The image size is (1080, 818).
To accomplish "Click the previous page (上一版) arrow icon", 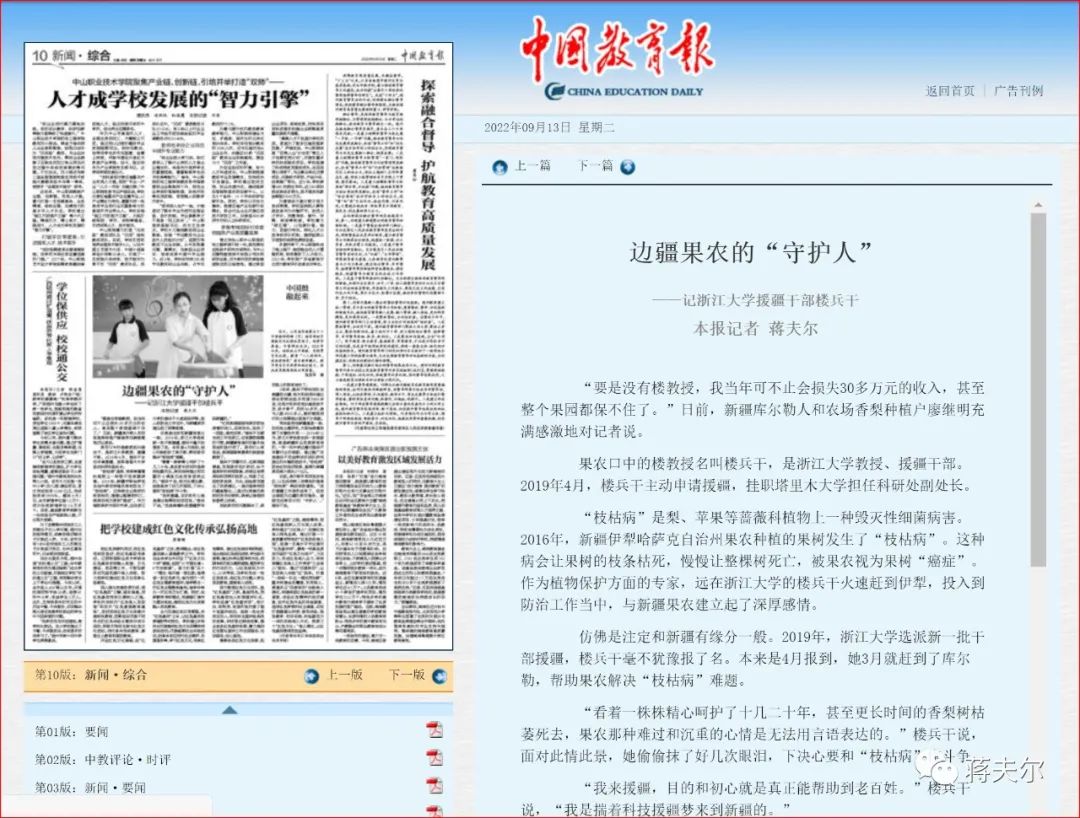I will [312, 676].
